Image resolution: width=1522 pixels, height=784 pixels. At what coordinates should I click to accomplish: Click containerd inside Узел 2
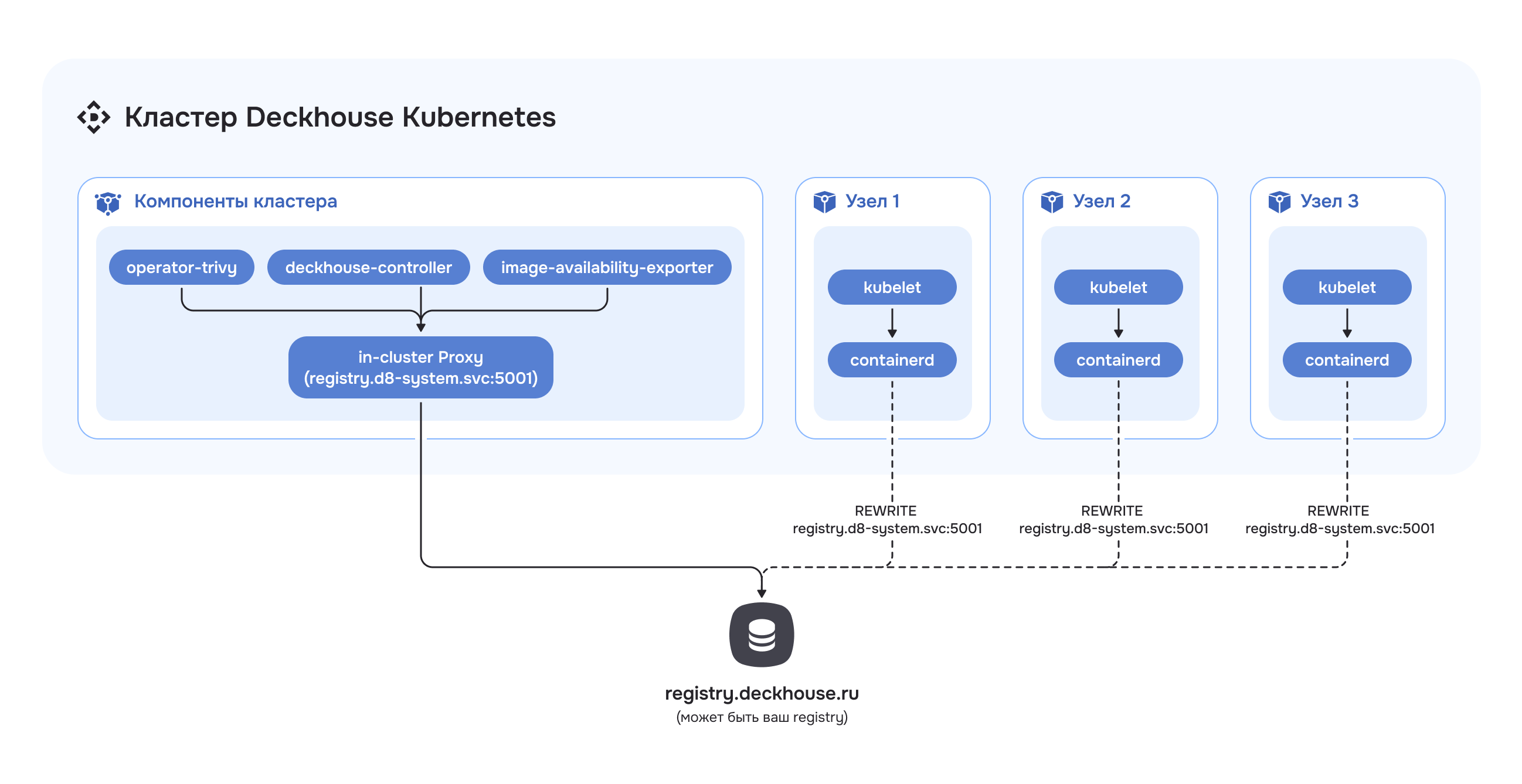(x=1118, y=360)
